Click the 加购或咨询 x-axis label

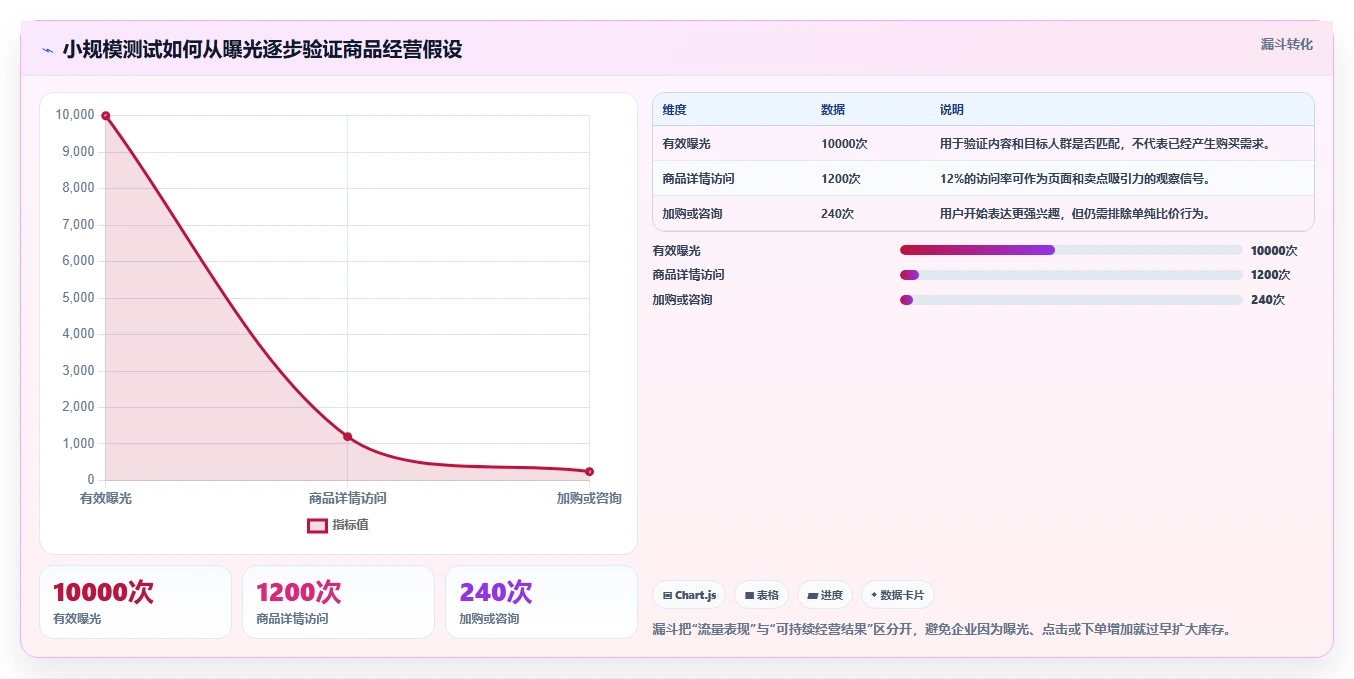coord(589,498)
